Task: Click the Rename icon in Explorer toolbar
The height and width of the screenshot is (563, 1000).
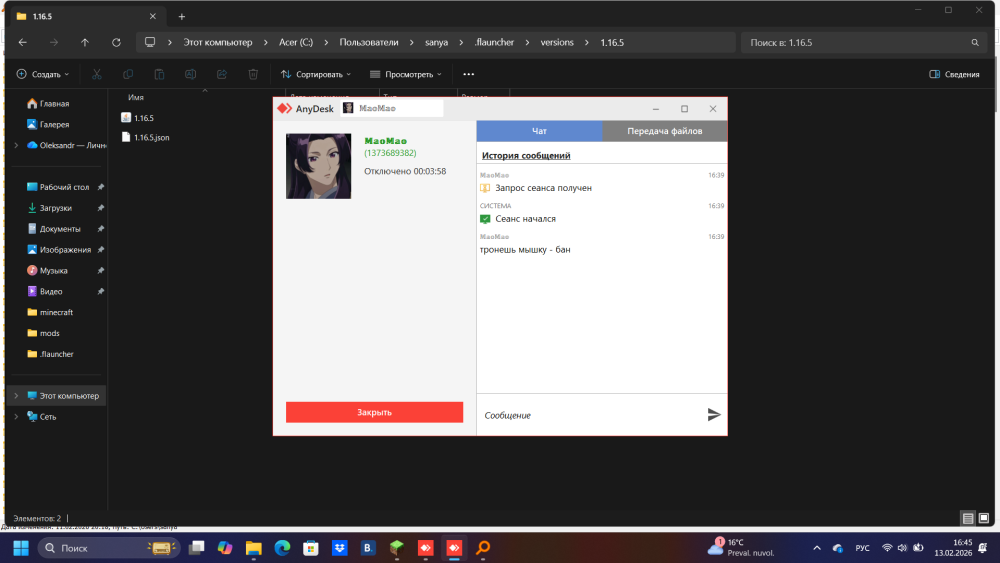Action: coord(191,74)
